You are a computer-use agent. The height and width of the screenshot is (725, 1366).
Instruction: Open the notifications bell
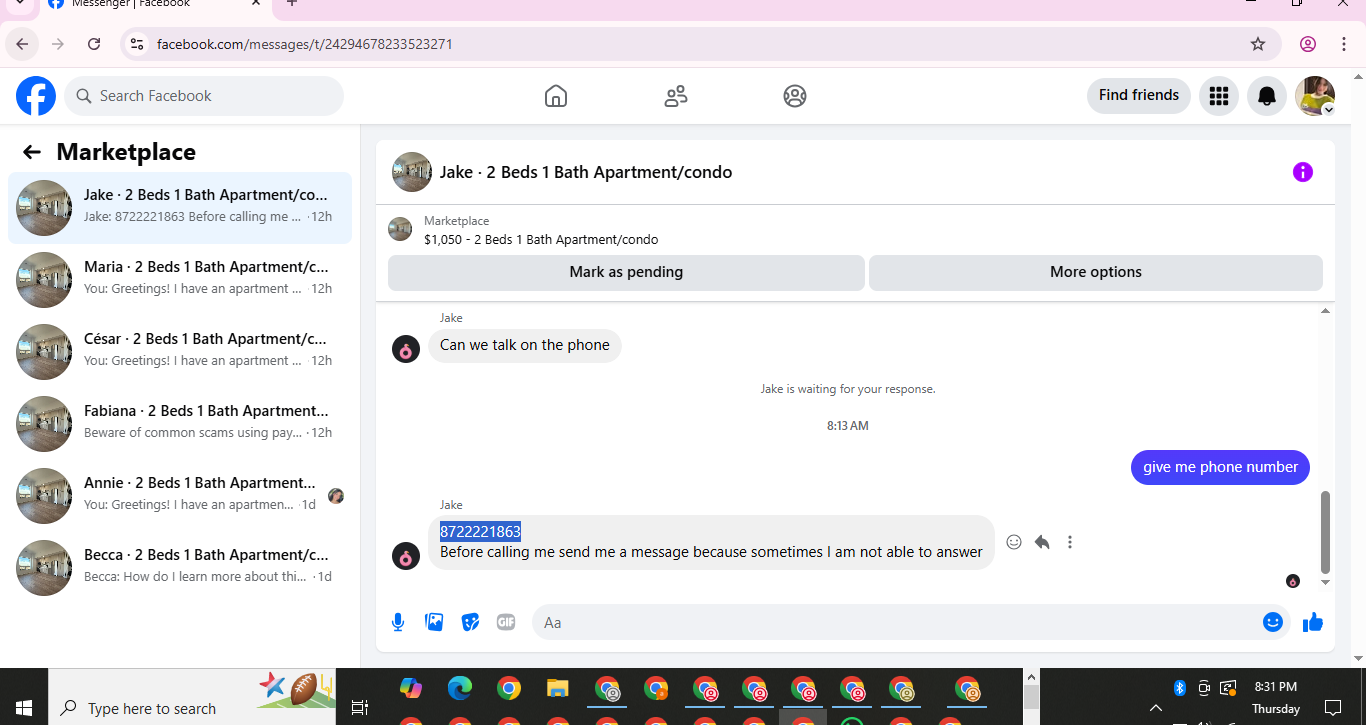1267,96
